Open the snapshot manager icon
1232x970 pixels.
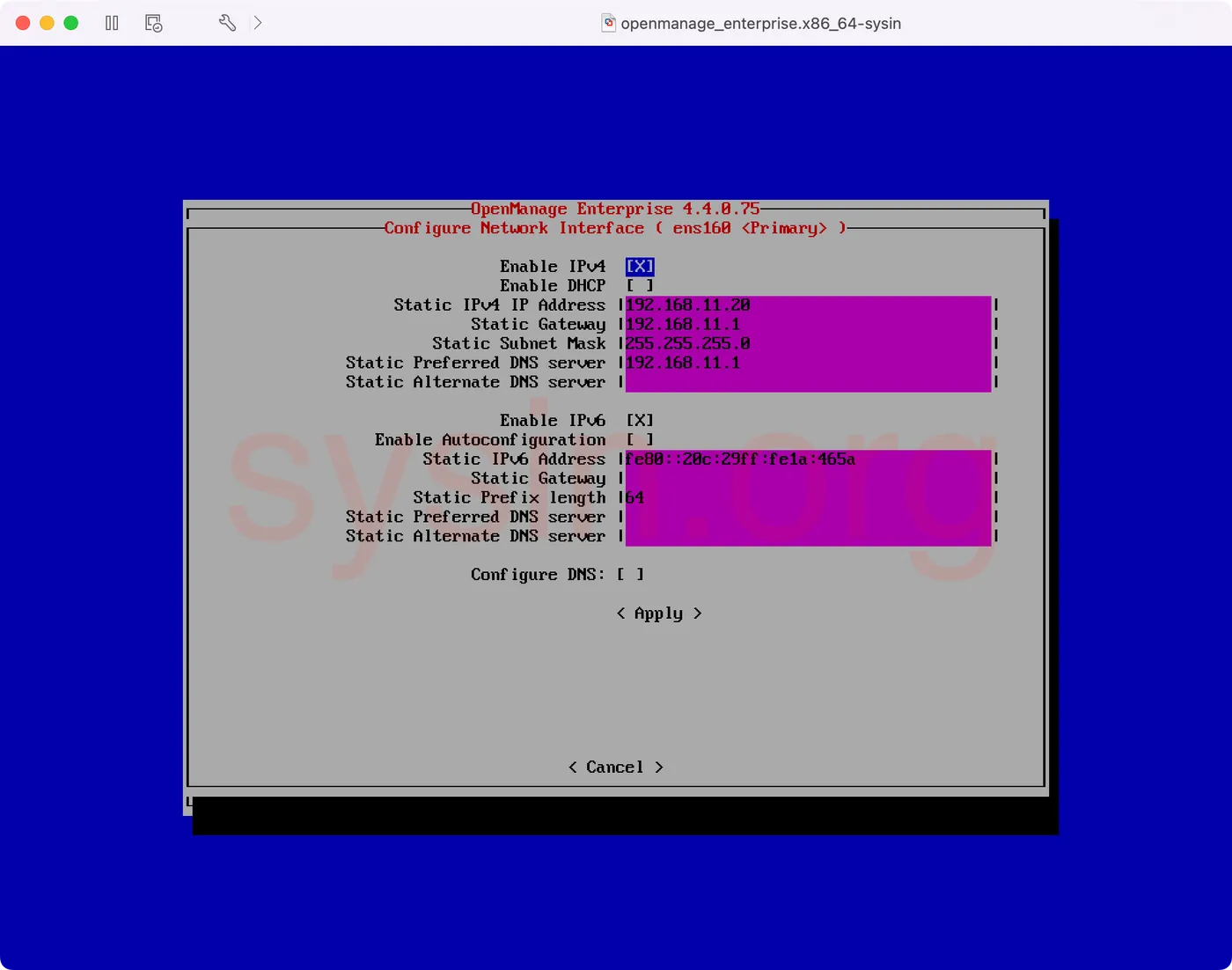(x=154, y=23)
